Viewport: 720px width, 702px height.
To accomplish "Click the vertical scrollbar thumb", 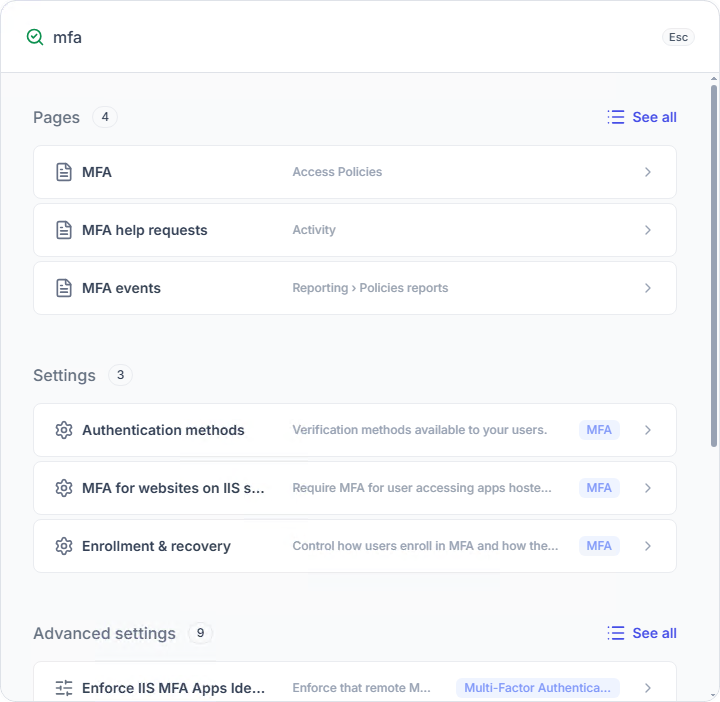I will point(714,265).
